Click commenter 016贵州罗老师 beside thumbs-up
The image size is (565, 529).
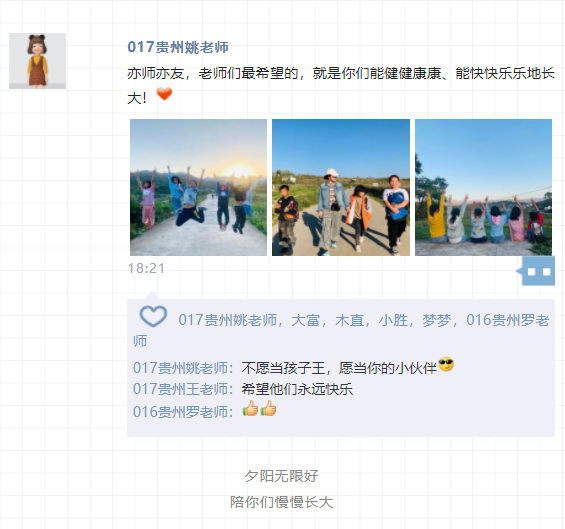[181, 412]
